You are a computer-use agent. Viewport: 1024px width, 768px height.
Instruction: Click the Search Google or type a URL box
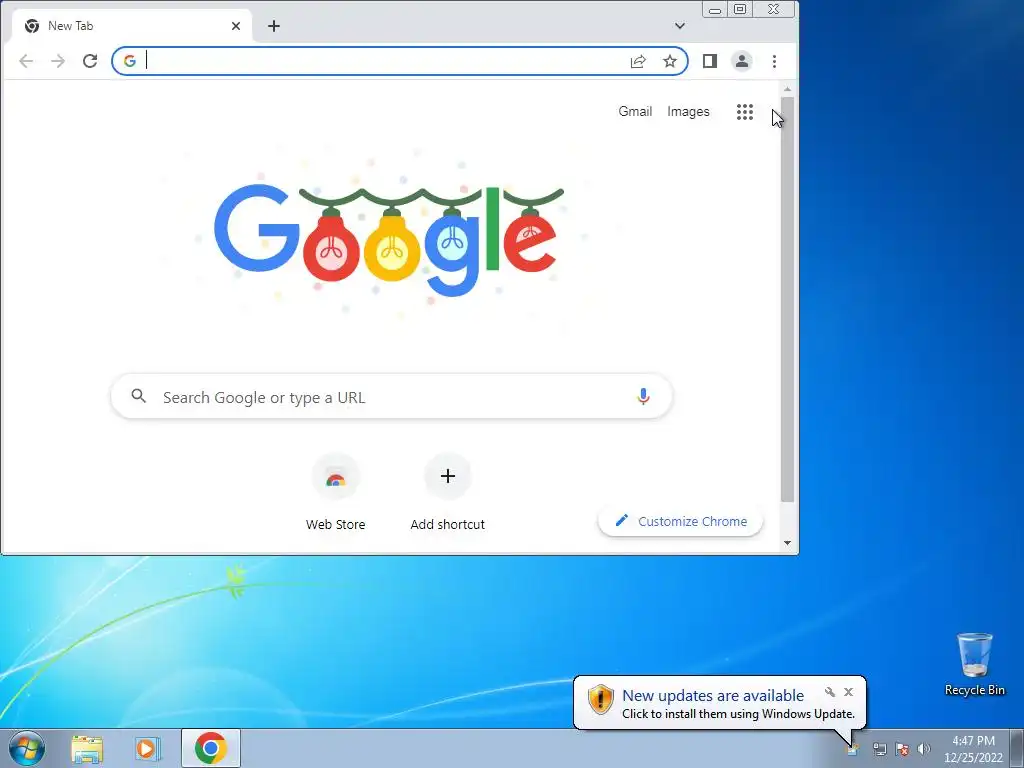pos(392,396)
